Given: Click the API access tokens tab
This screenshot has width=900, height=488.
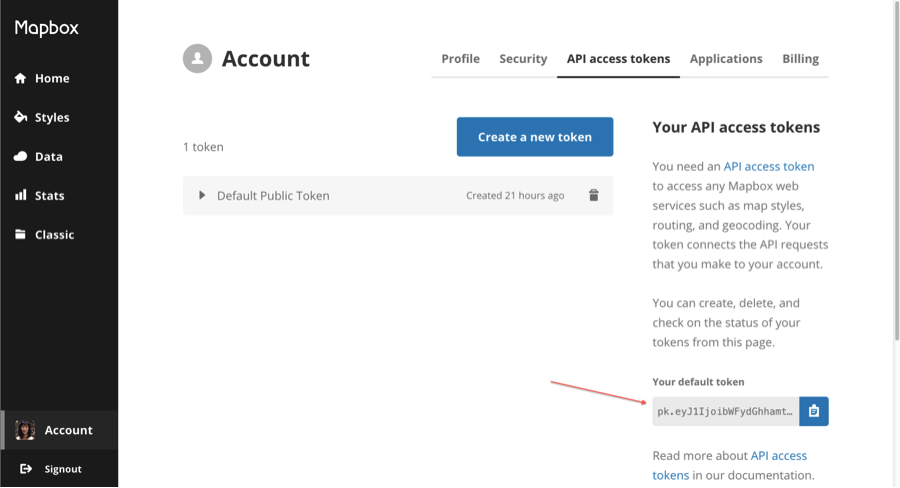Looking at the screenshot, I should [x=618, y=59].
